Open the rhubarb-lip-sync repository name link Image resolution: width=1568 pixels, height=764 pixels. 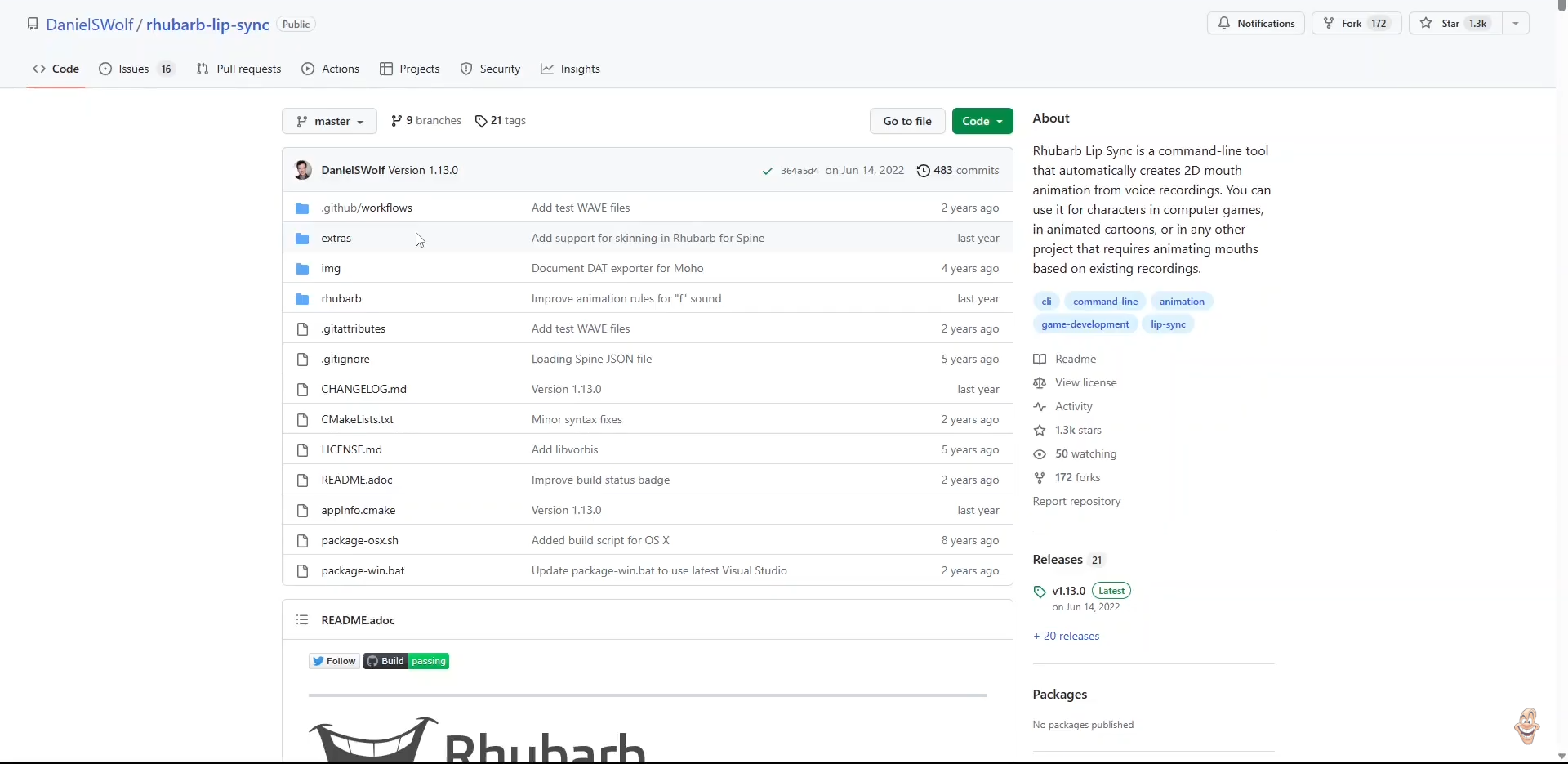coord(207,25)
